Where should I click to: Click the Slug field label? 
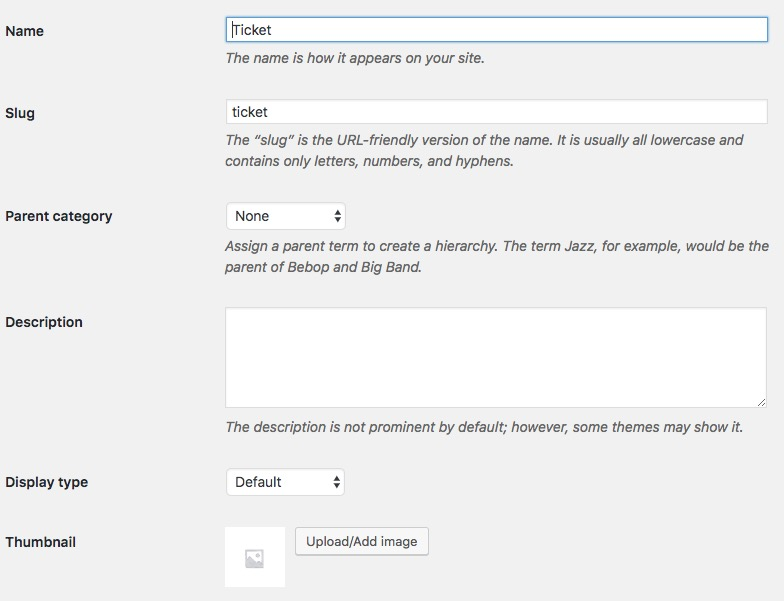click(20, 113)
